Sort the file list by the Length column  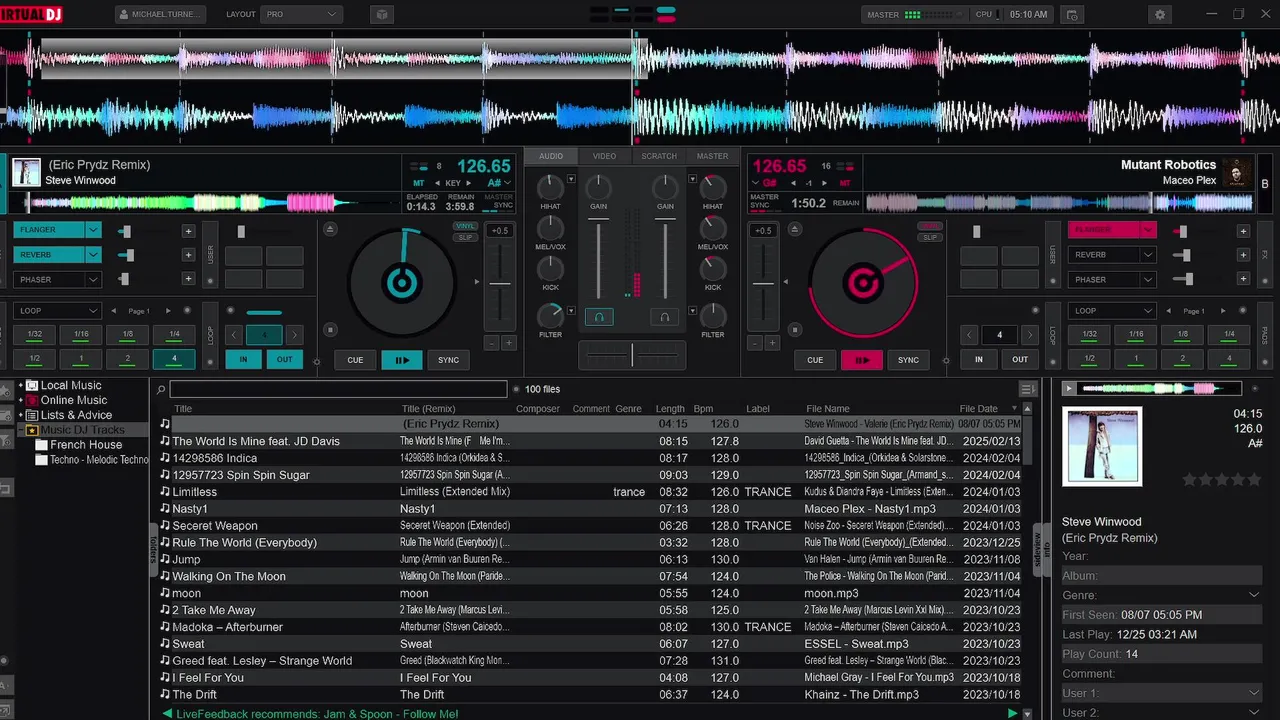tap(670, 408)
